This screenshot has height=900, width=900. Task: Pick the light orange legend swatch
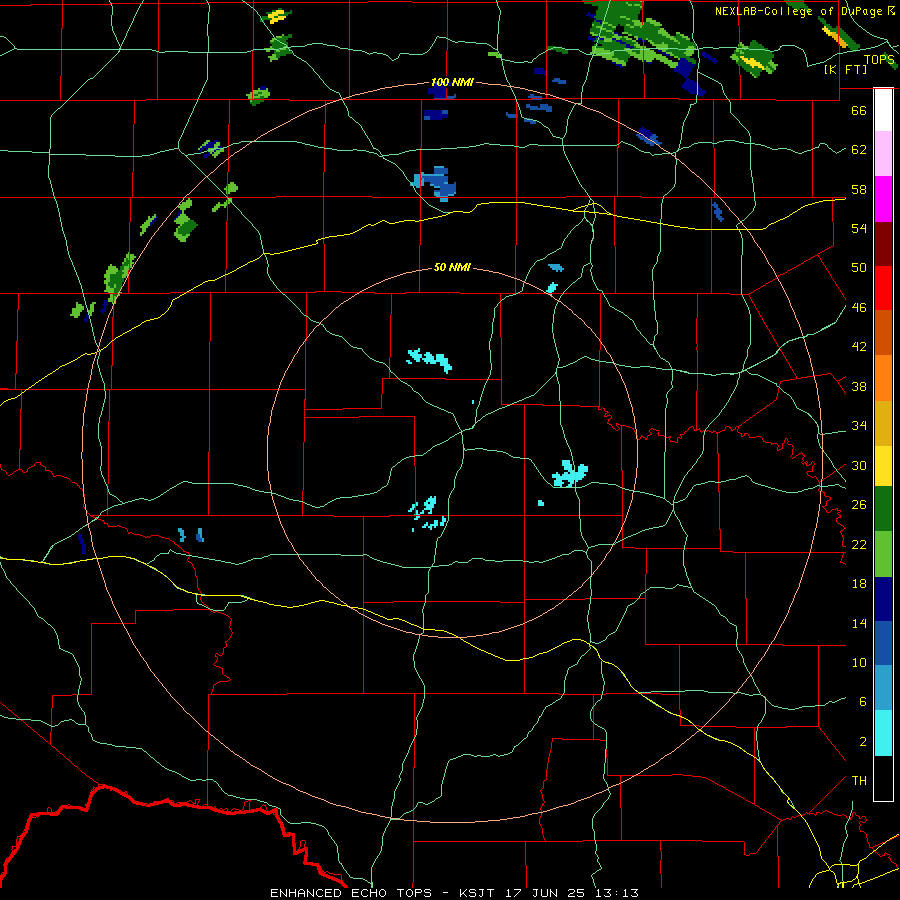[883, 378]
